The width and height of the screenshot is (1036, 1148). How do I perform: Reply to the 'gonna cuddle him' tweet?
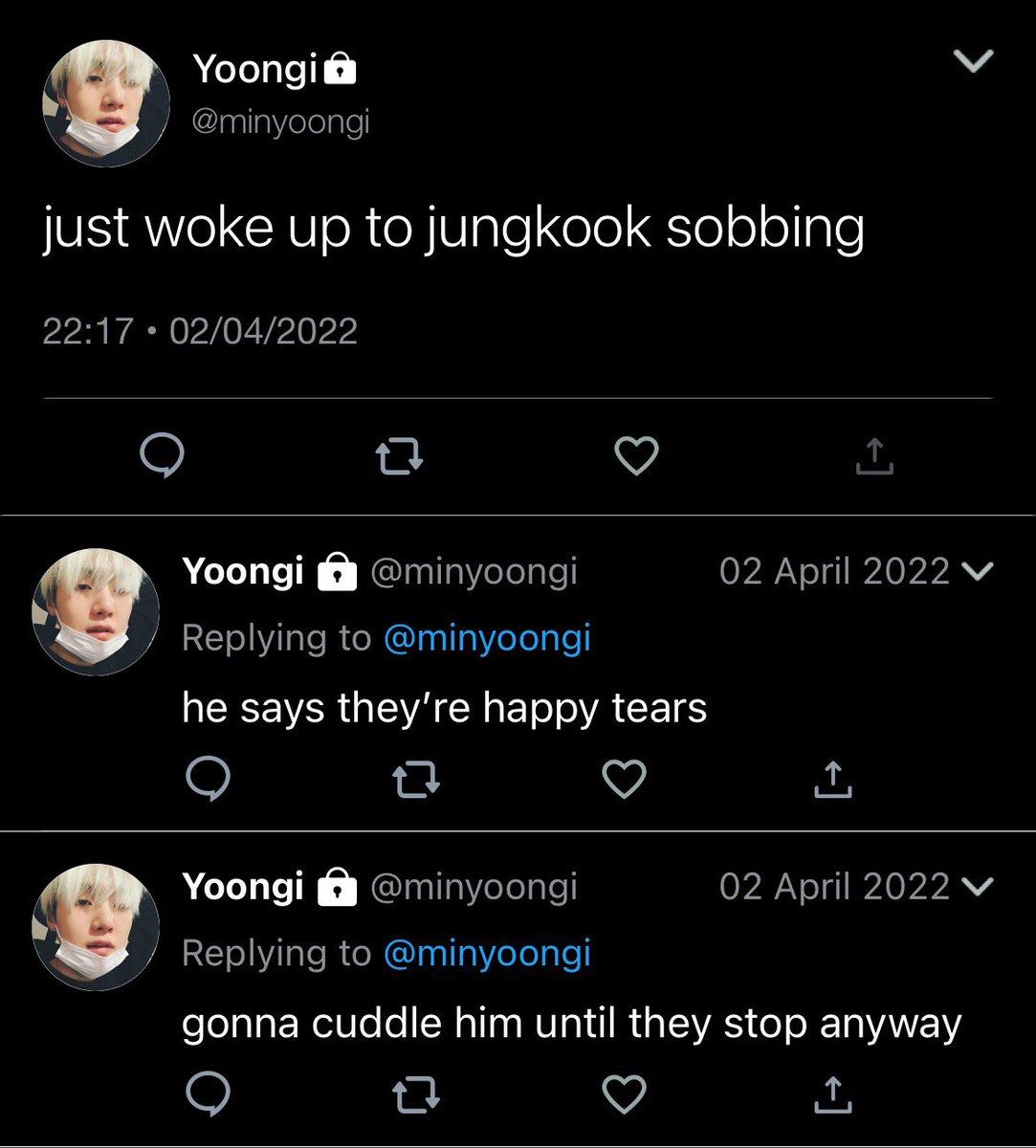[x=207, y=1093]
